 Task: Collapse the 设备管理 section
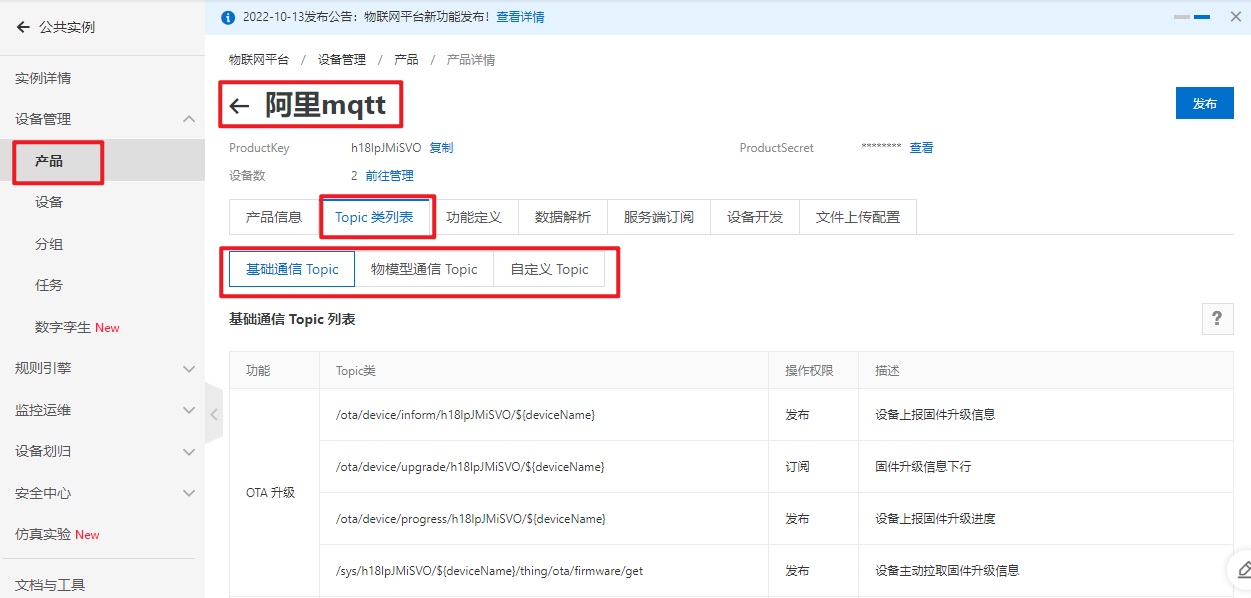coord(104,118)
